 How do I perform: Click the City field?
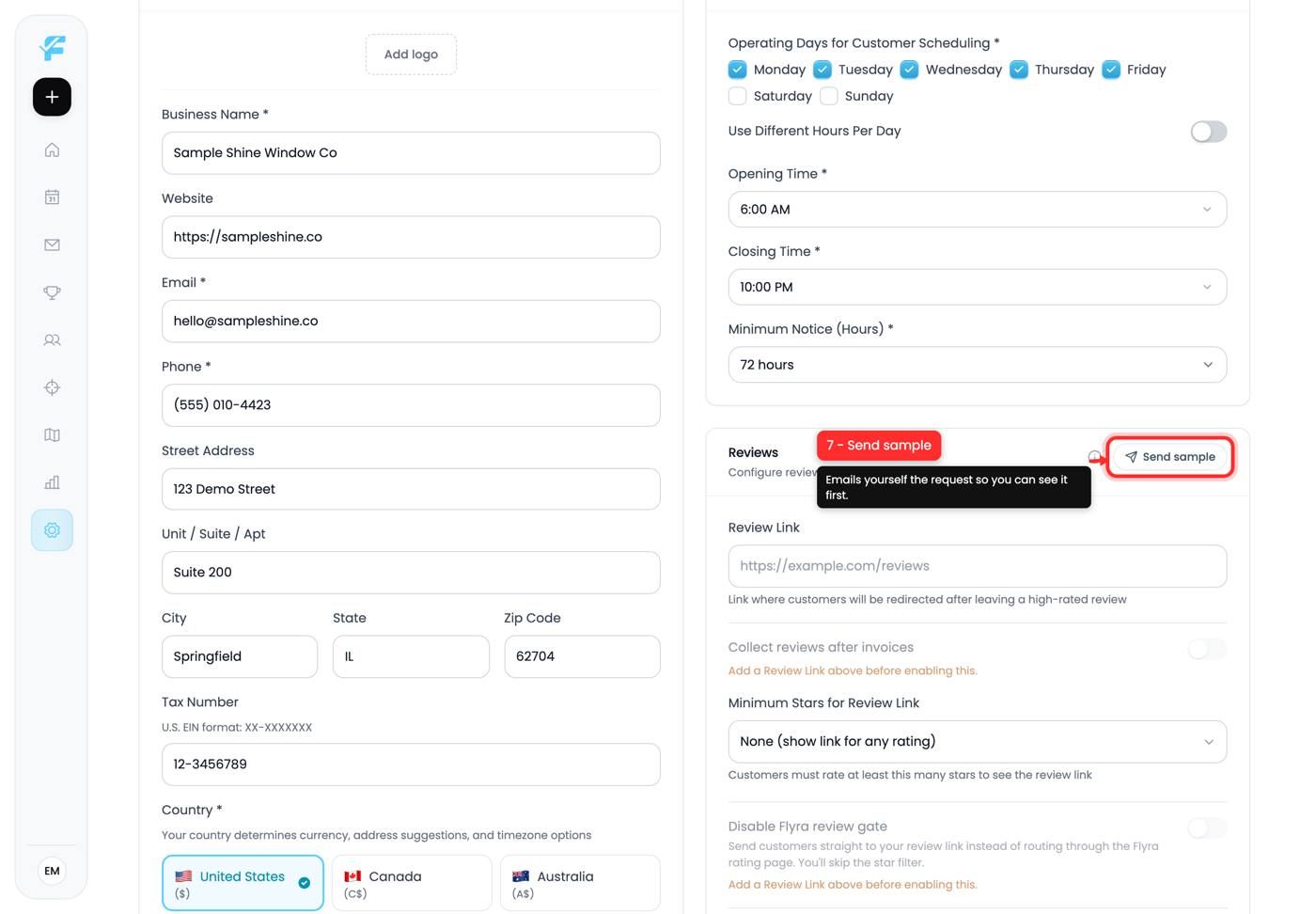(x=240, y=656)
